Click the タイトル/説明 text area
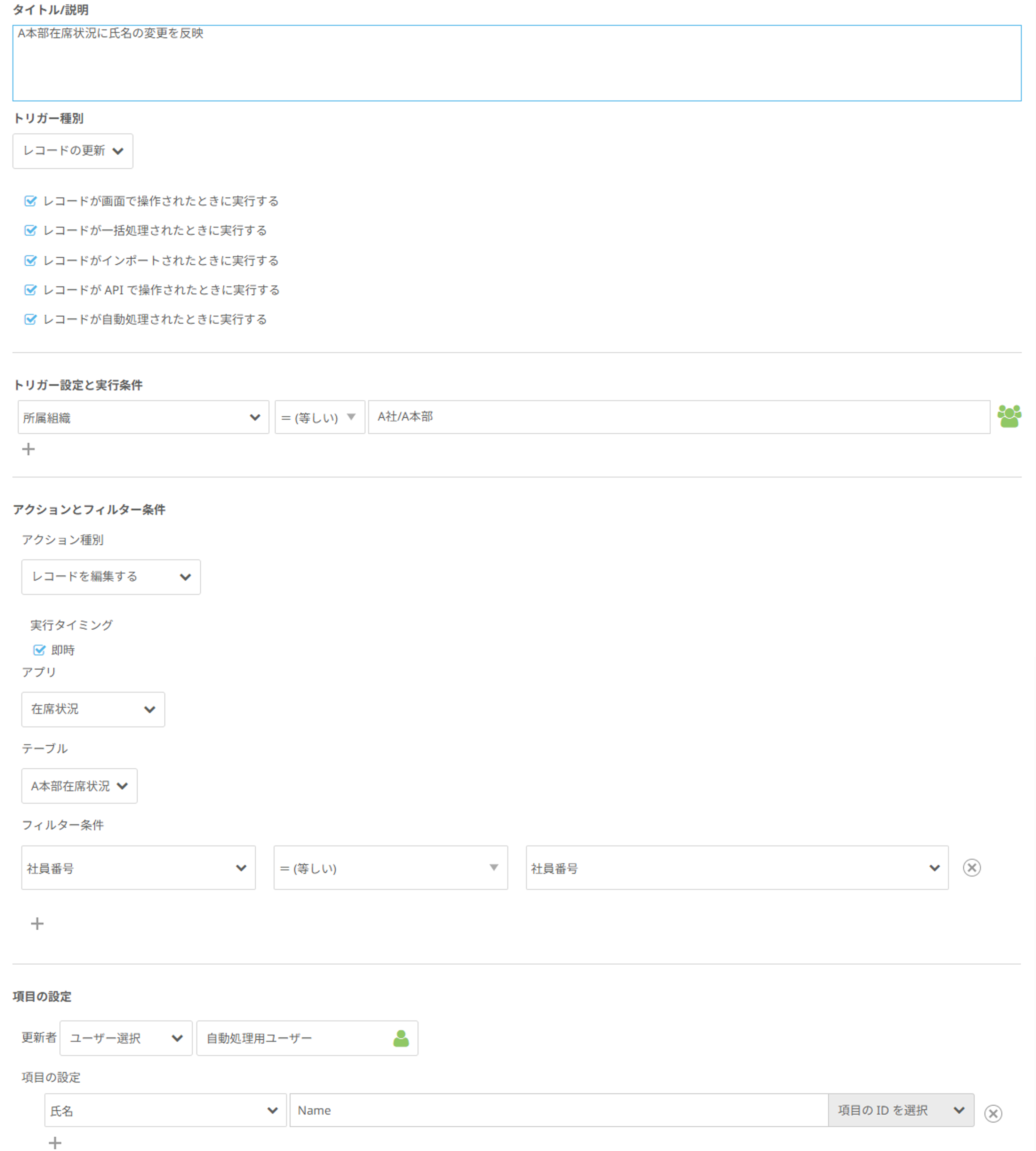 tap(517, 63)
